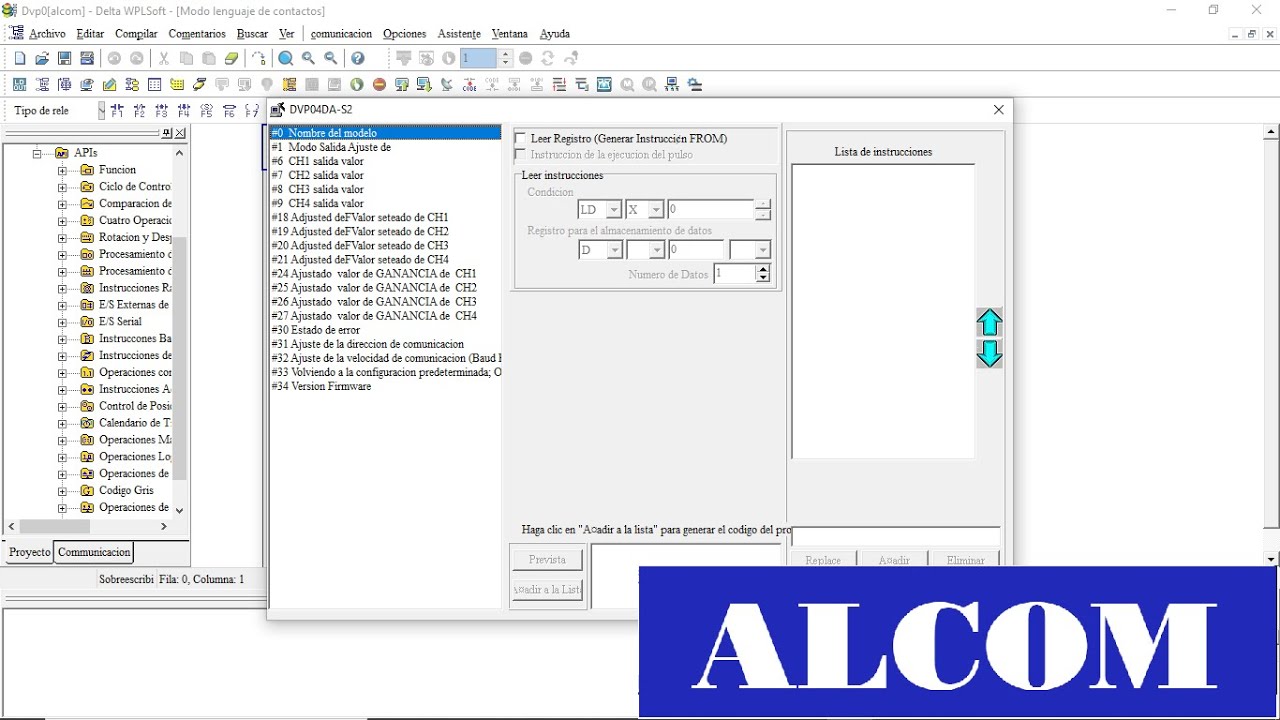Open the comunicacion menu
The image size is (1280, 720).
point(341,34)
